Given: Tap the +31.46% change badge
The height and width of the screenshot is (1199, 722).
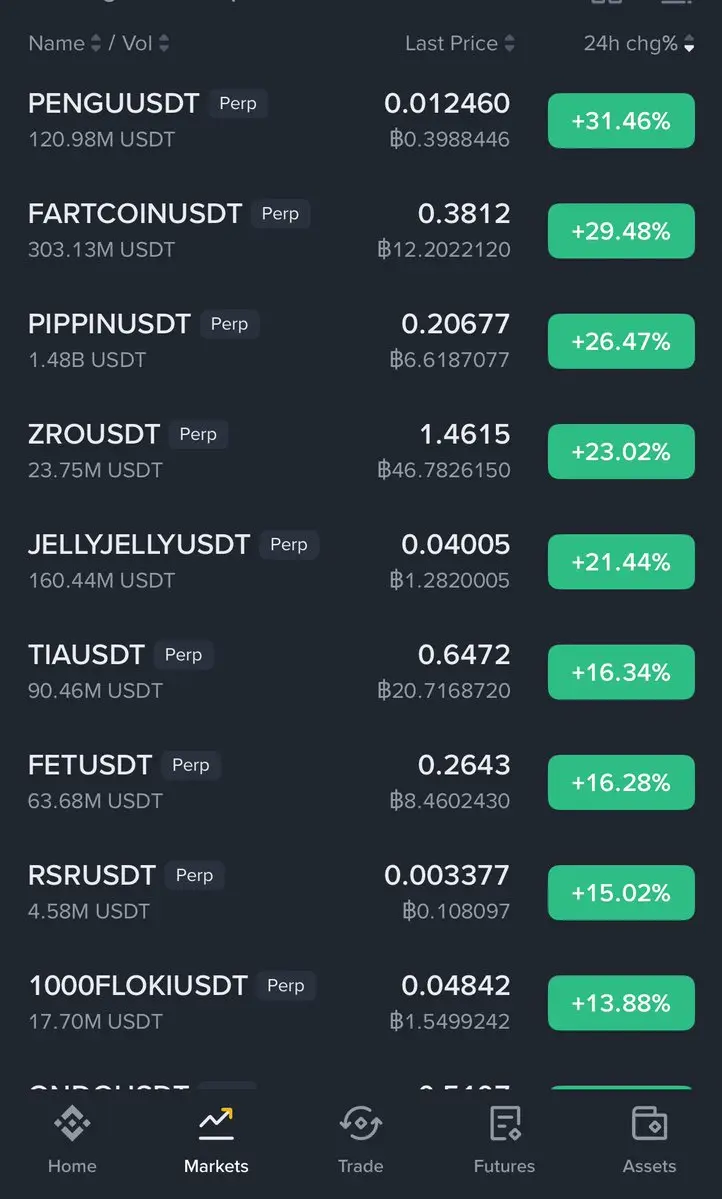Looking at the screenshot, I should (x=621, y=121).
